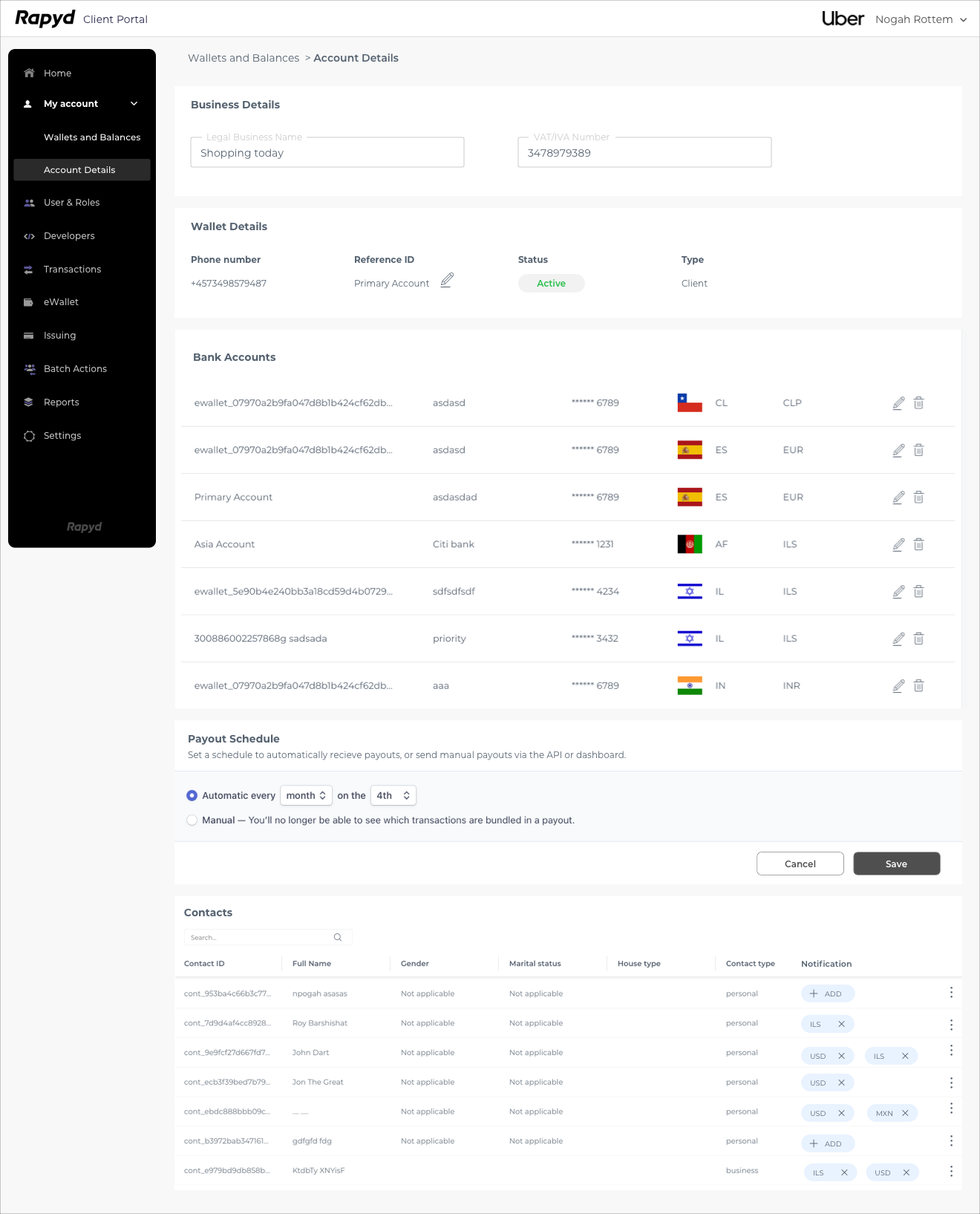980x1214 pixels.
Task: Edit the Citi bank account row
Action: (898, 544)
